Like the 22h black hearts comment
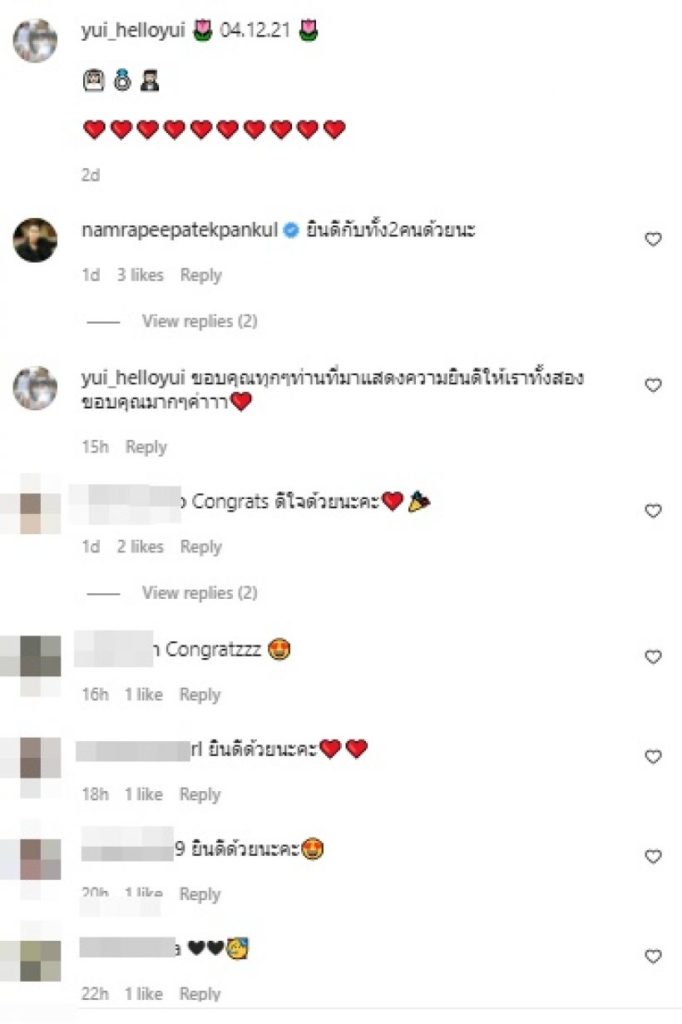Image resolution: width=682 pixels, height=1024 pixels. (x=653, y=956)
